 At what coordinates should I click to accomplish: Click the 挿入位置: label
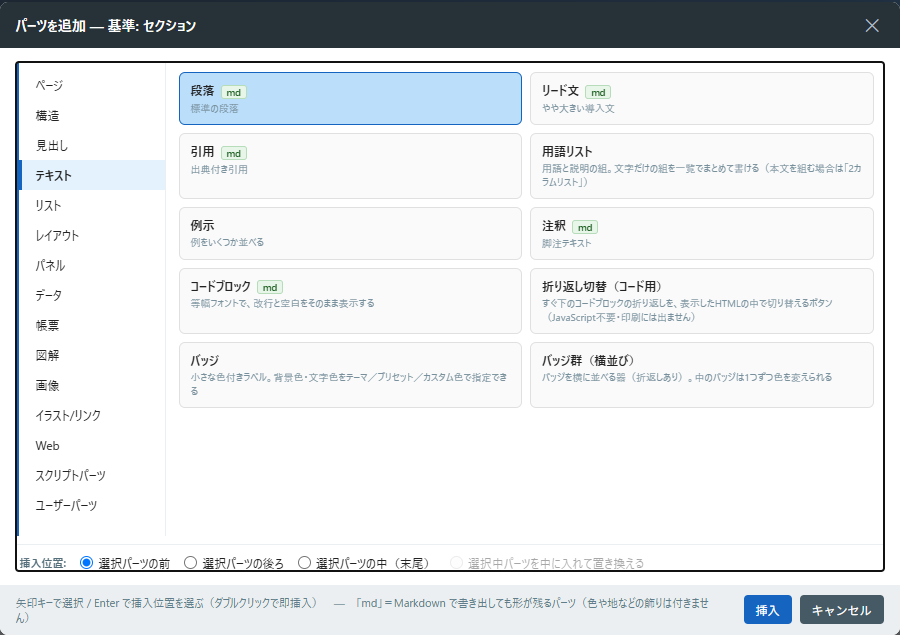point(43,563)
